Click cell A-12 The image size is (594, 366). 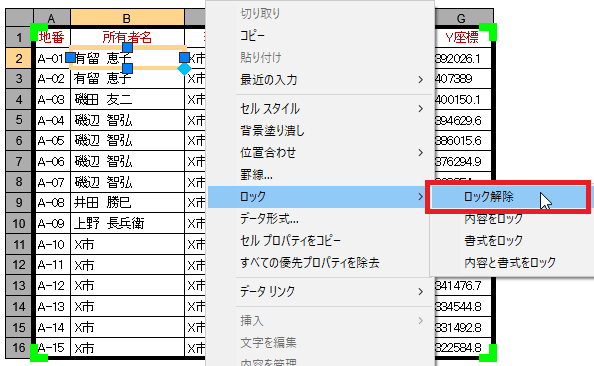point(52,285)
